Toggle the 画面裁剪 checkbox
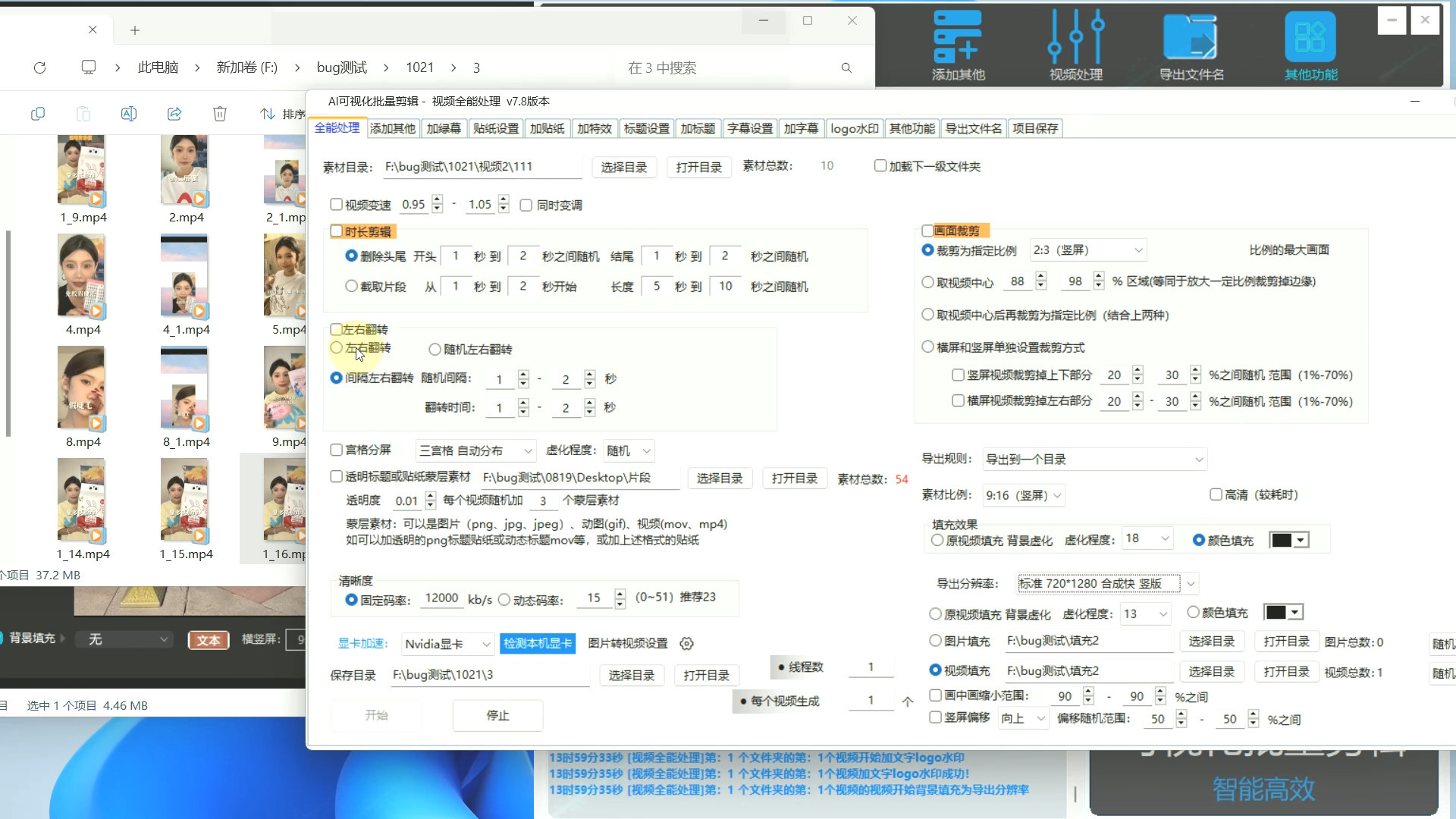1456x819 pixels. point(927,231)
